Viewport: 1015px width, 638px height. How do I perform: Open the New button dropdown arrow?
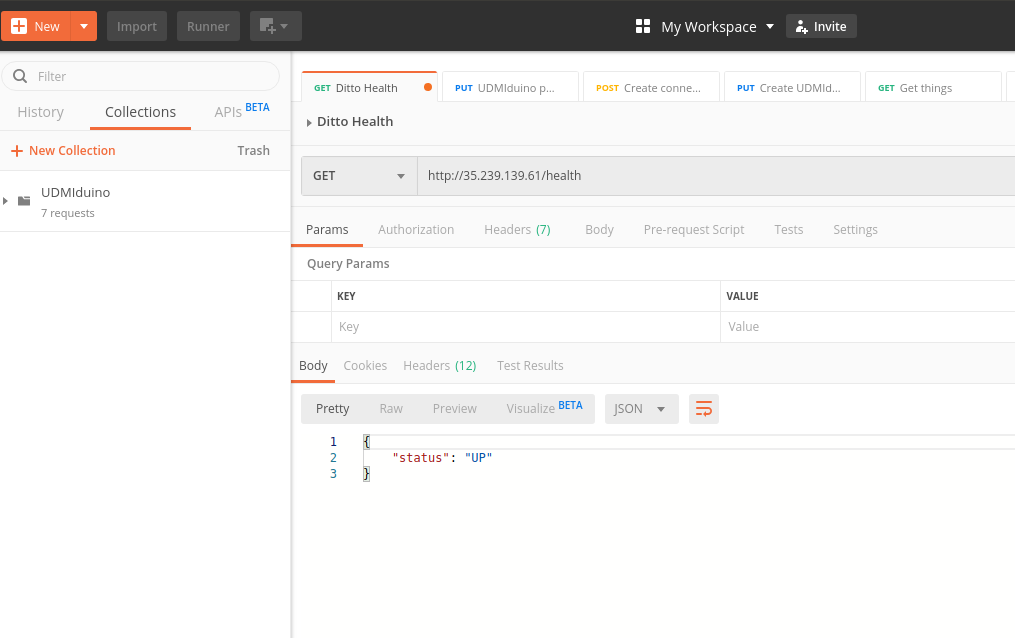(84, 27)
